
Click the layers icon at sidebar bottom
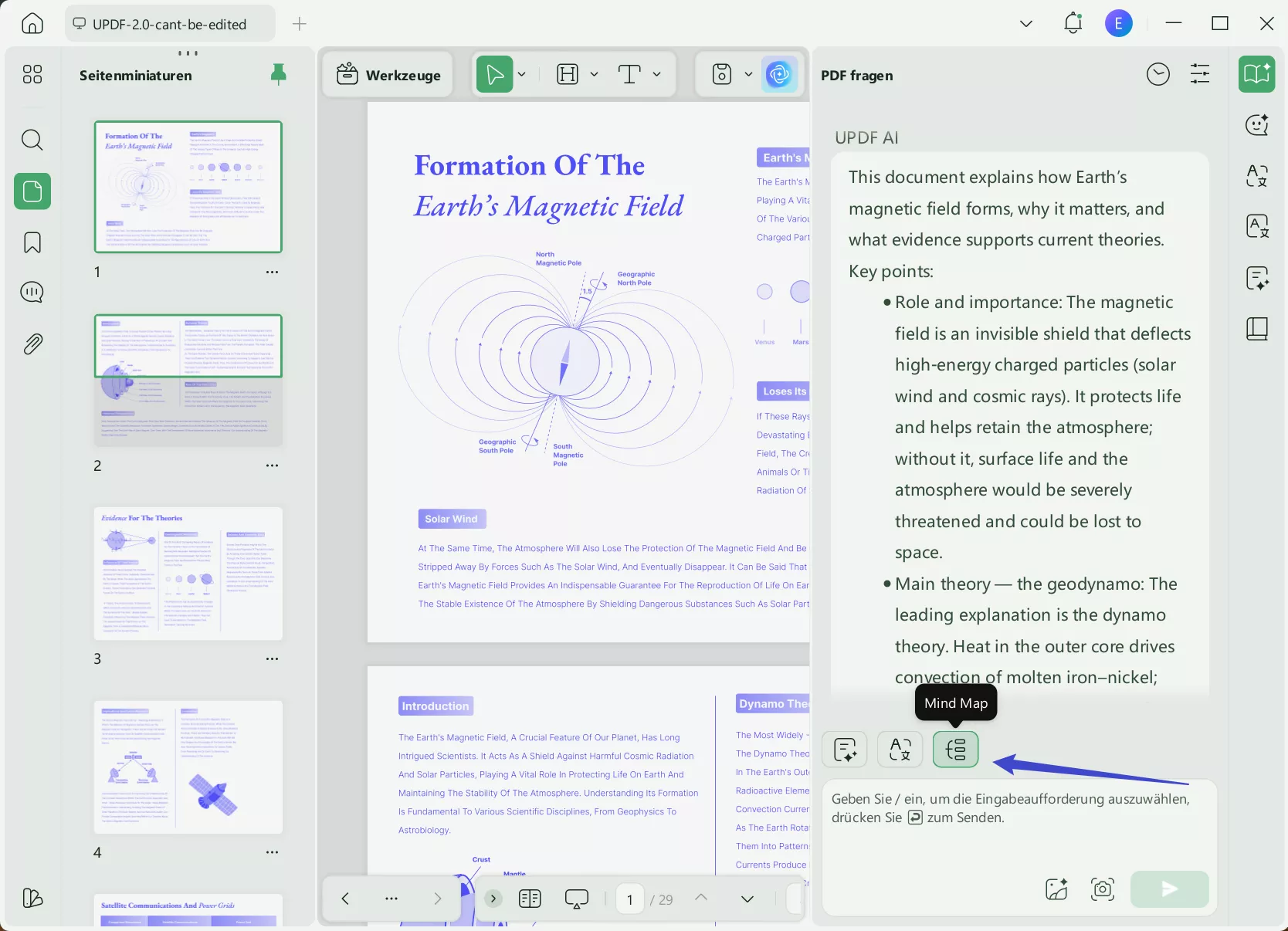[32, 898]
